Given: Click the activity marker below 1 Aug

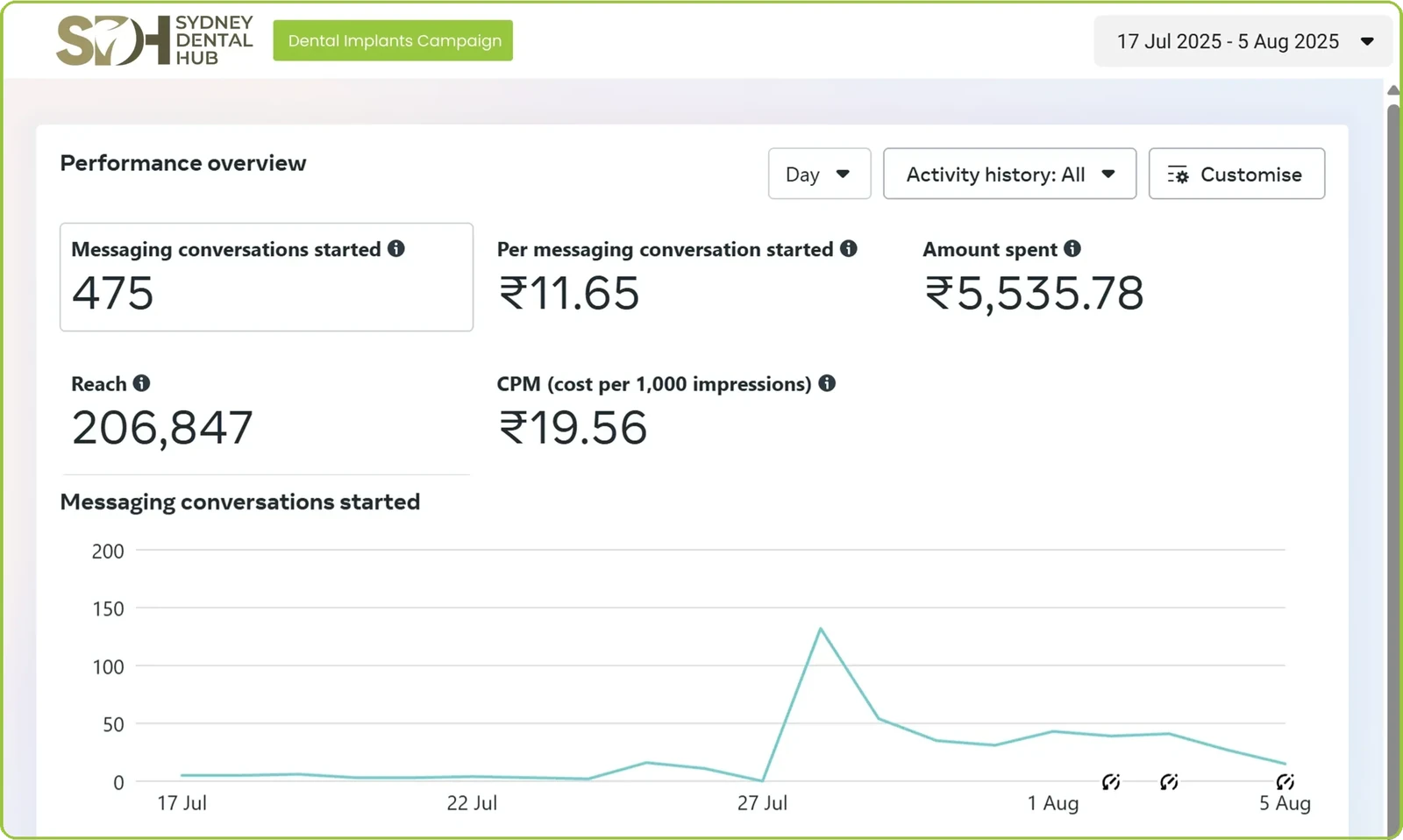Looking at the screenshot, I should [1111, 781].
